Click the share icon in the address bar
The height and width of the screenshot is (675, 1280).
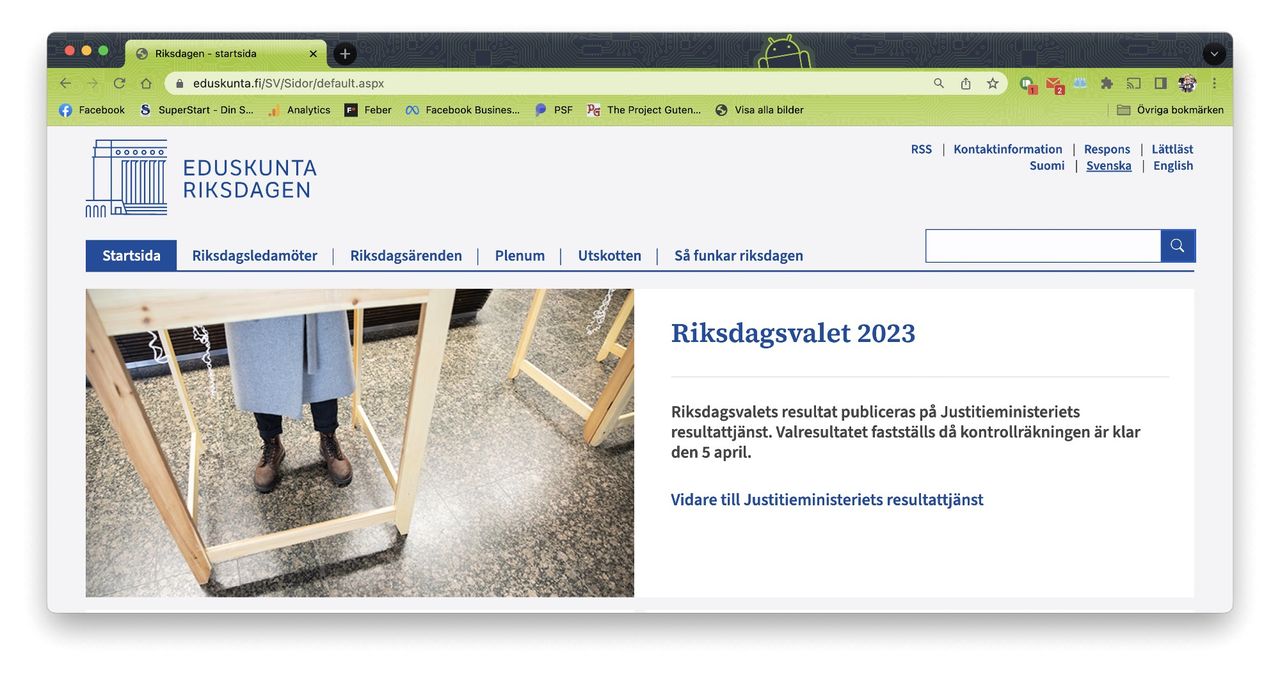tap(965, 83)
